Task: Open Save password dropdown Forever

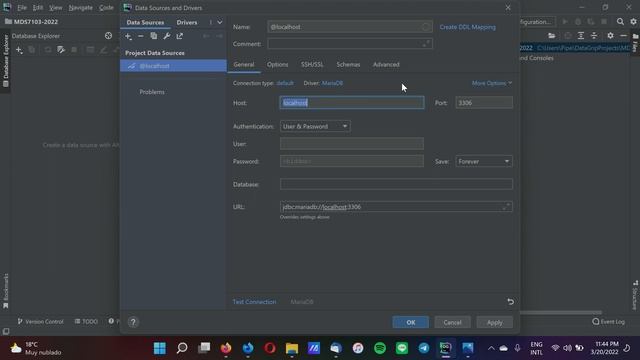Action: [484, 161]
